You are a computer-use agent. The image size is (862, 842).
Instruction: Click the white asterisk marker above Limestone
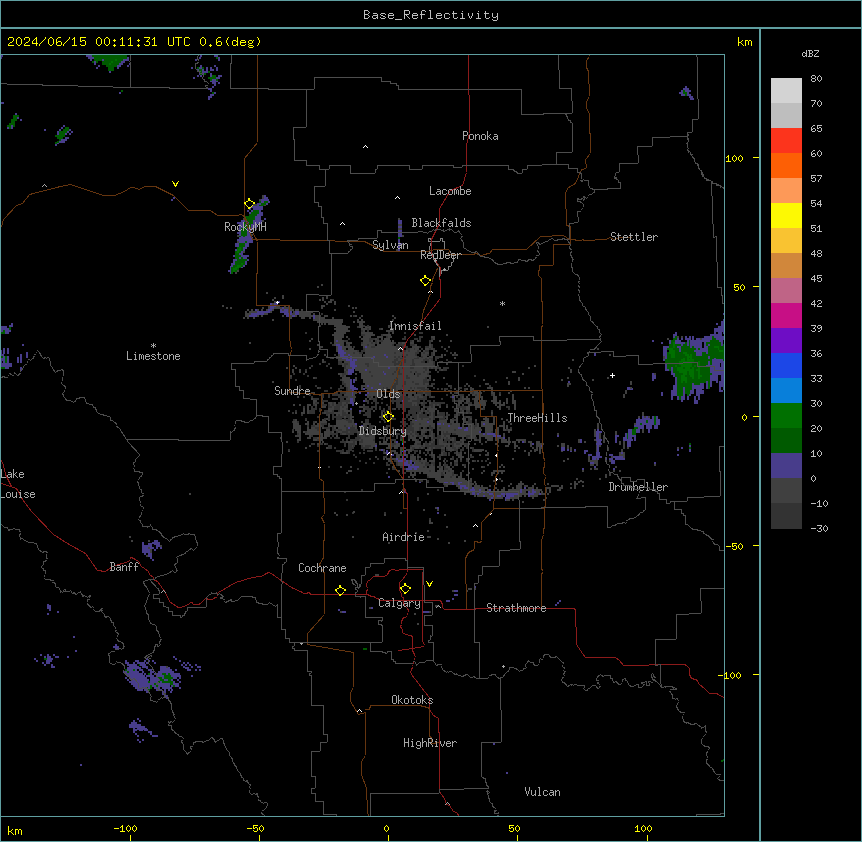pos(153,346)
